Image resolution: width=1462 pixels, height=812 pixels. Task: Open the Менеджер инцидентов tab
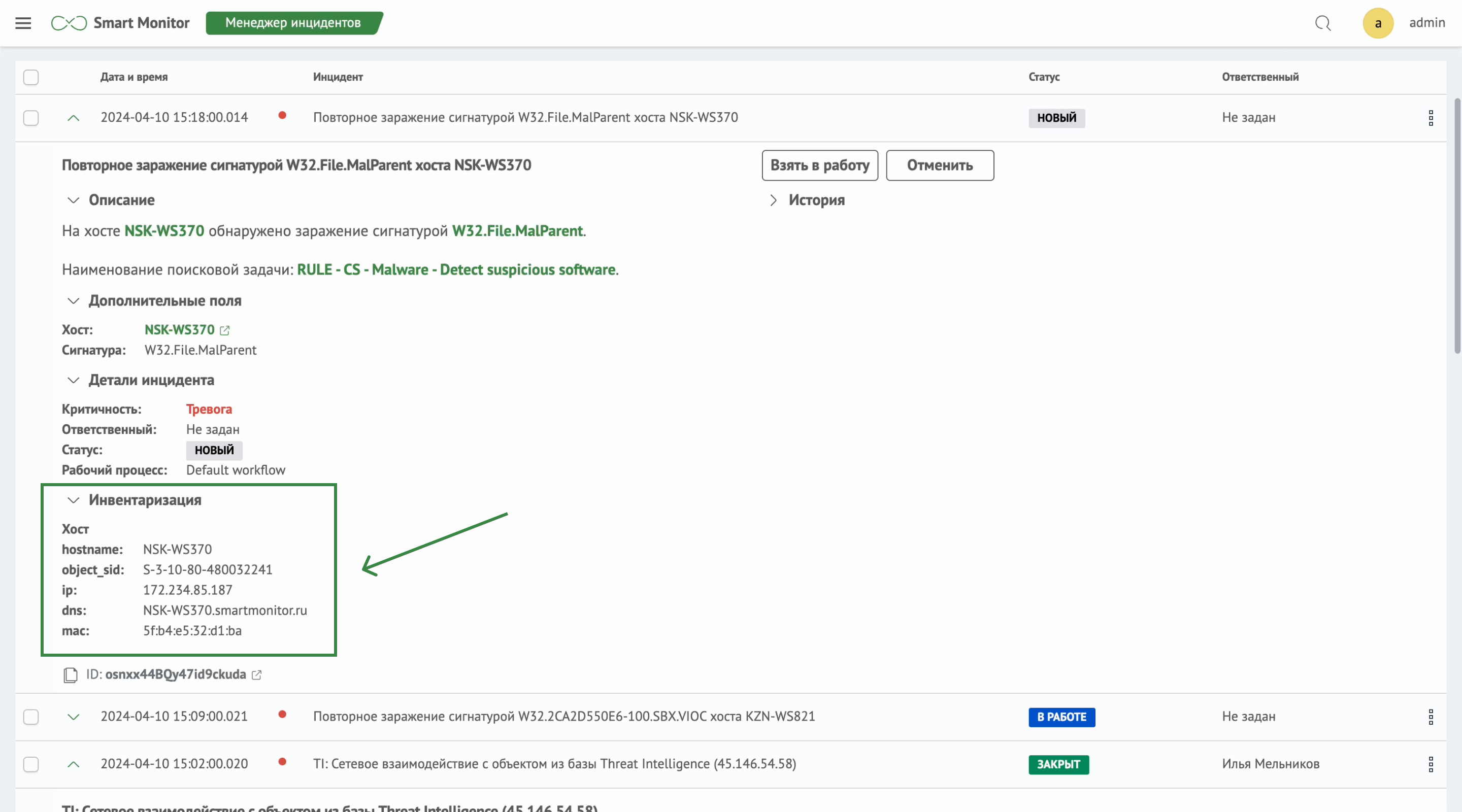[293, 23]
